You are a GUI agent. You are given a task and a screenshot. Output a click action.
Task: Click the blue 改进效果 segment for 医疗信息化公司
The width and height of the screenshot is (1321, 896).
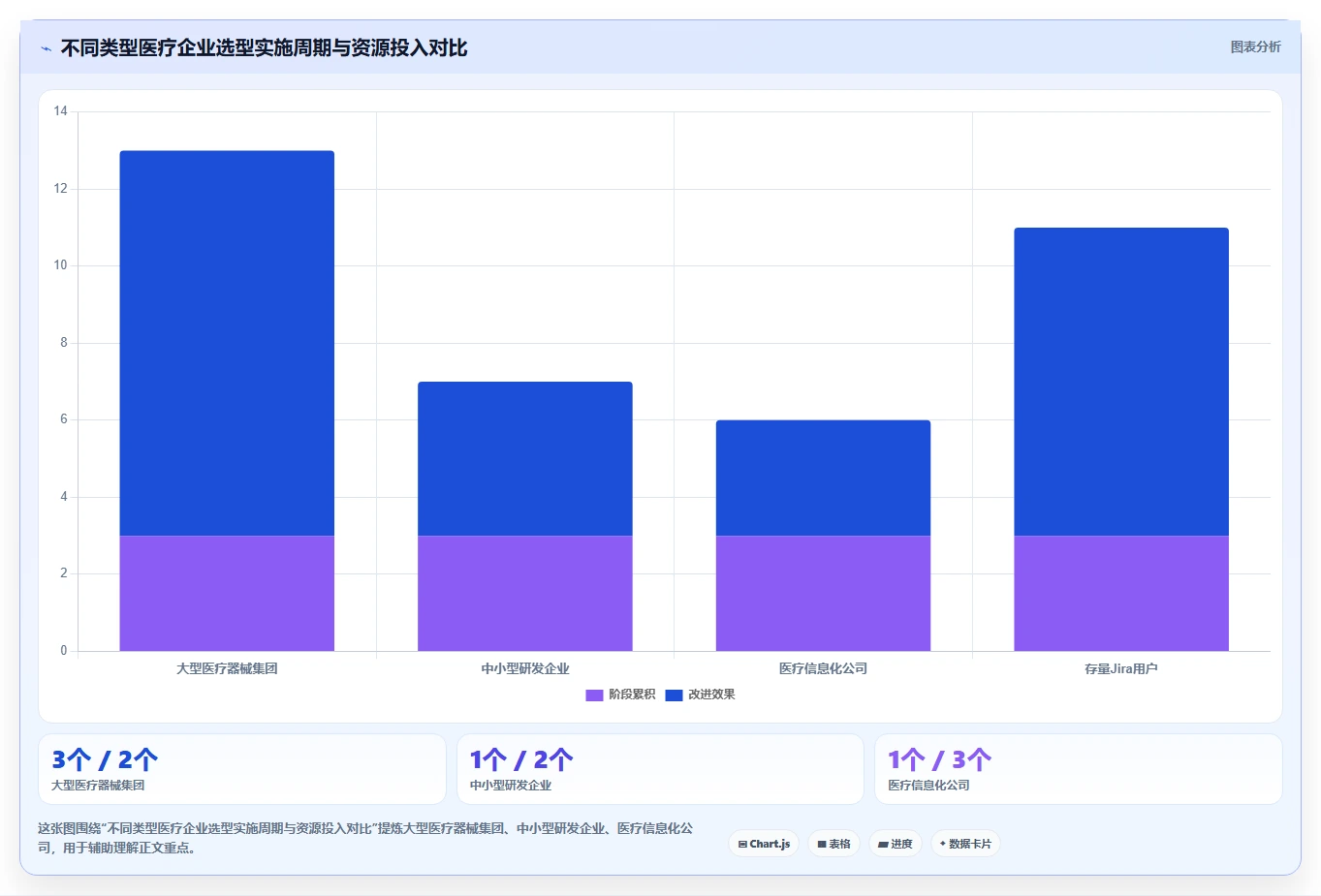[823, 478]
